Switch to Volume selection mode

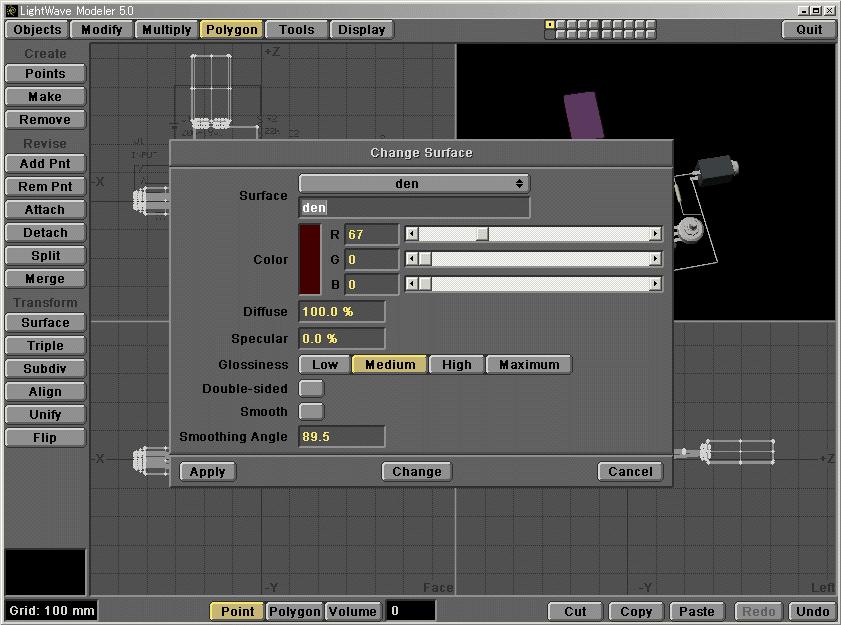coord(353,611)
